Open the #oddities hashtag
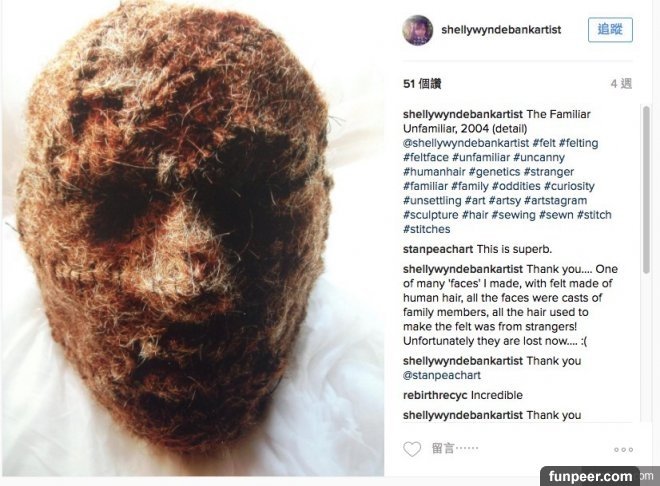 (x=516, y=186)
